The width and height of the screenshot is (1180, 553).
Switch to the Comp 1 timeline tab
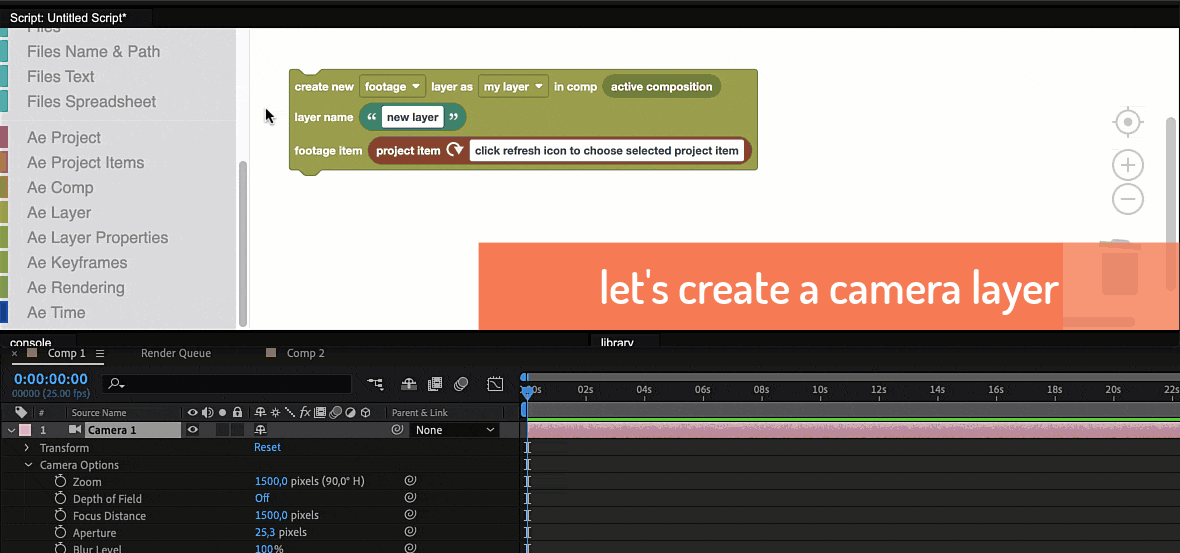click(x=66, y=353)
